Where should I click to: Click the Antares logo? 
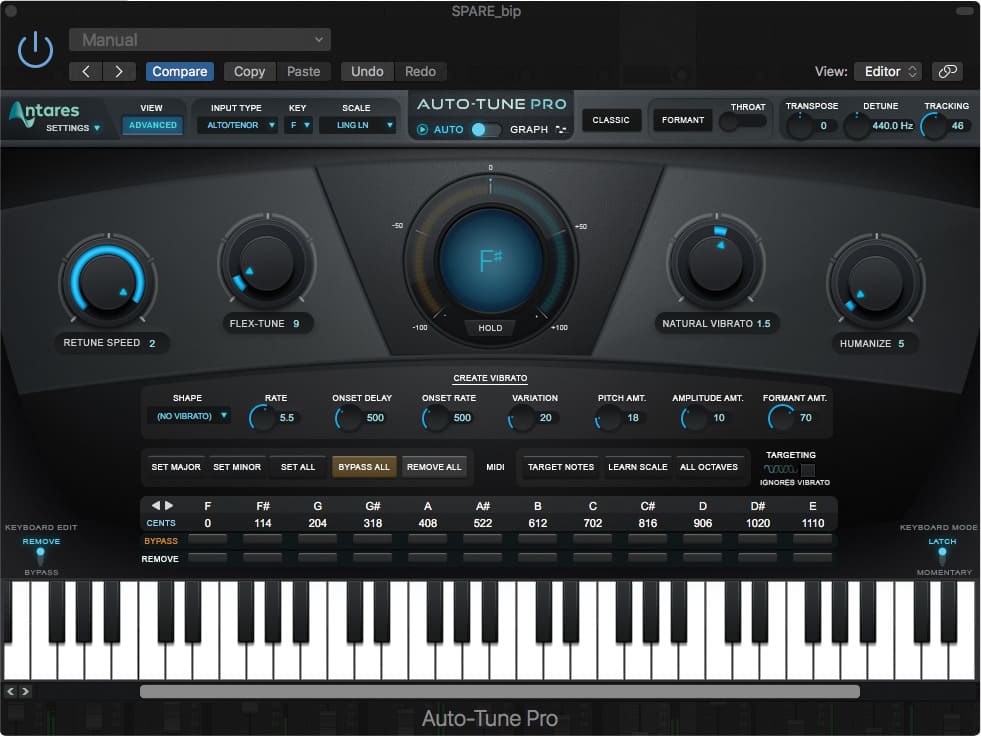[x=44, y=111]
